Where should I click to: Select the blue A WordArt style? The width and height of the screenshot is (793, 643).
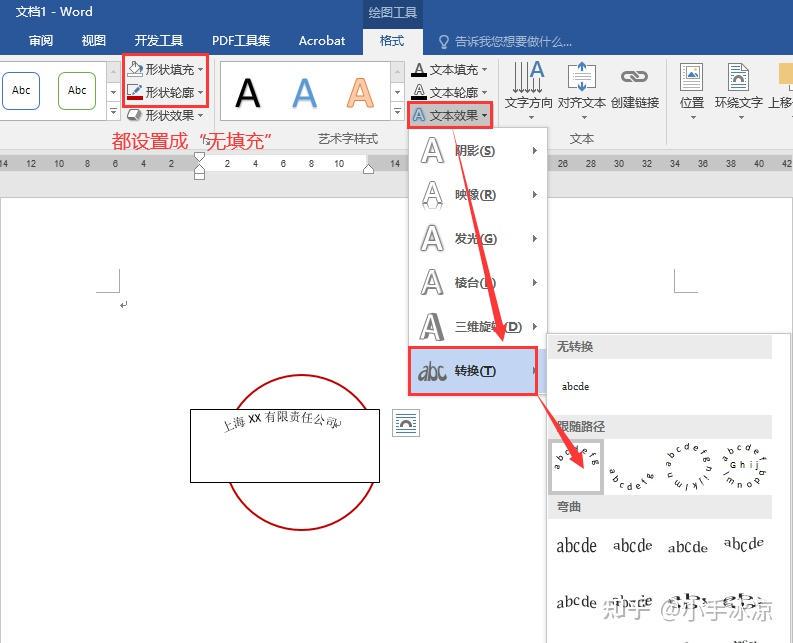(304, 93)
